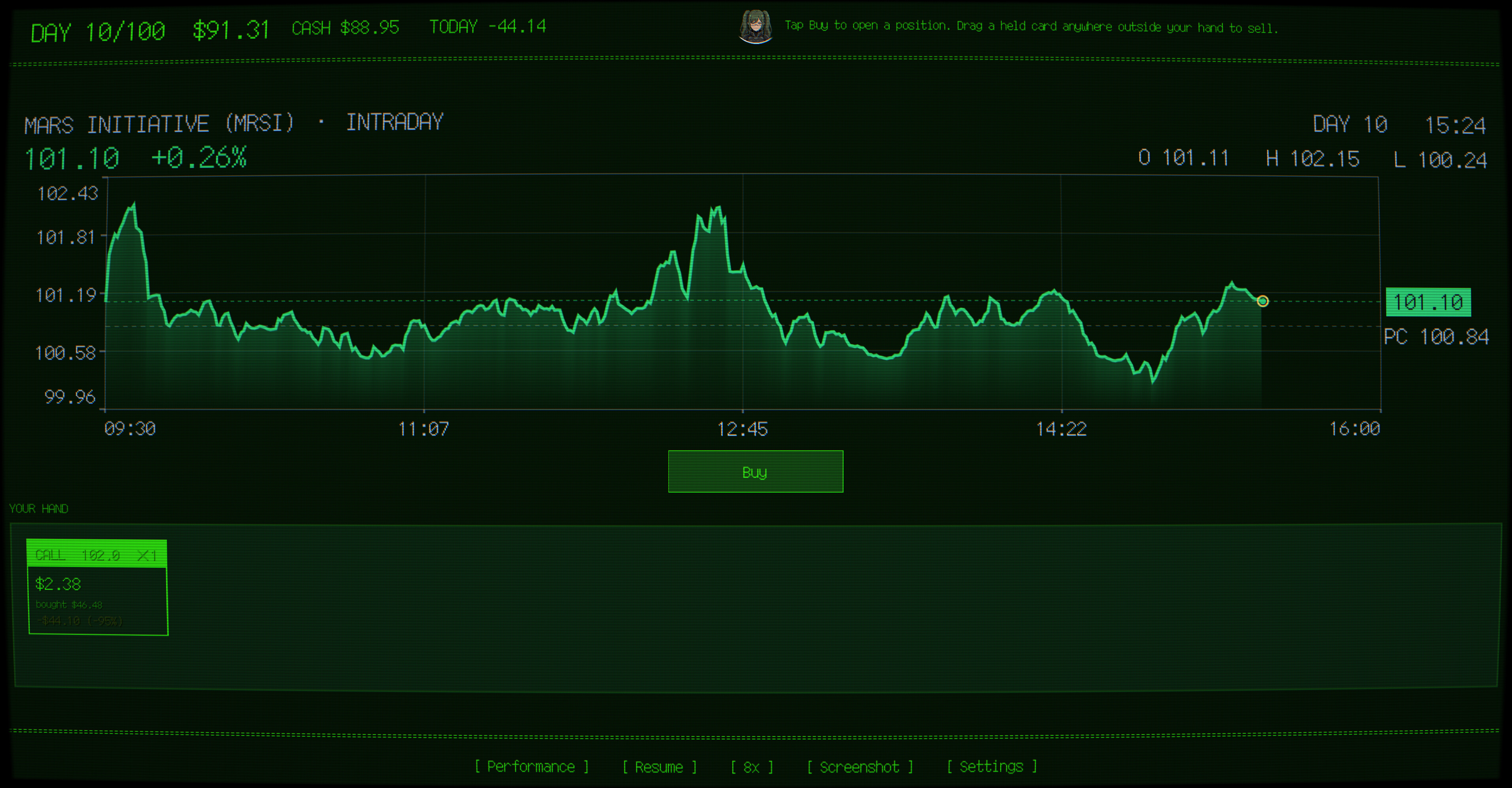Click the PC 100.84 previous close label
Image resolution: width=1512 pixels, height=788 pixels.
pyautogui.click(x=1436, y=337)
